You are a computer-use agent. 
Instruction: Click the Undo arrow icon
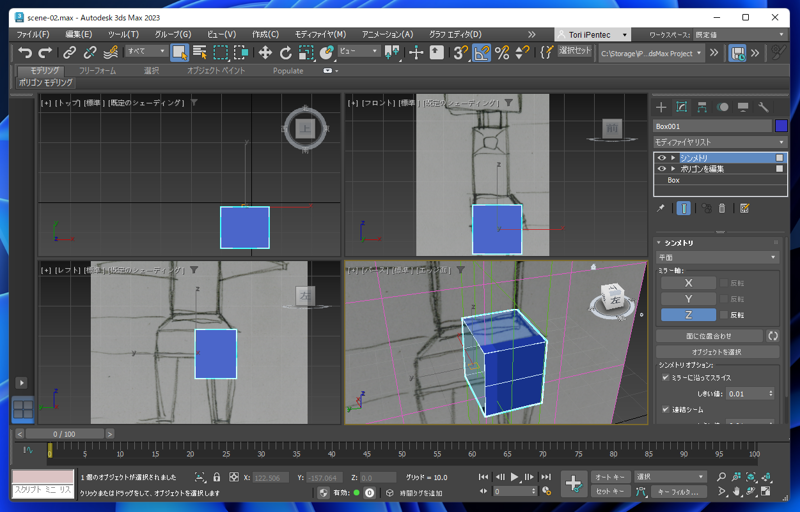[x=24, y=52]
